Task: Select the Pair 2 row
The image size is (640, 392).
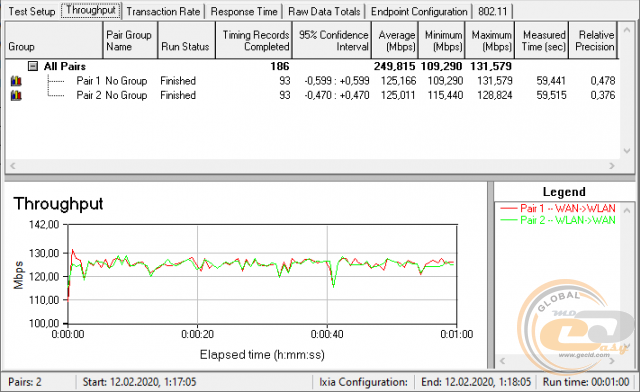Action: click(312, 96)
